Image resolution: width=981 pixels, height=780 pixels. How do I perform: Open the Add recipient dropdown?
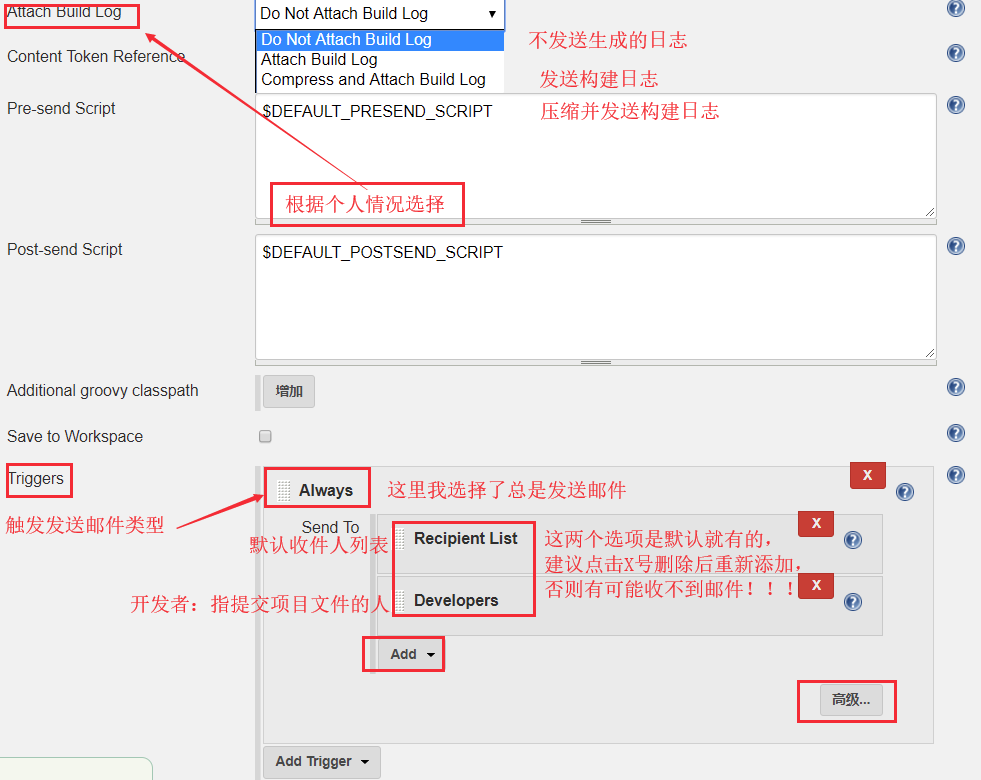[x=412, y=654]
